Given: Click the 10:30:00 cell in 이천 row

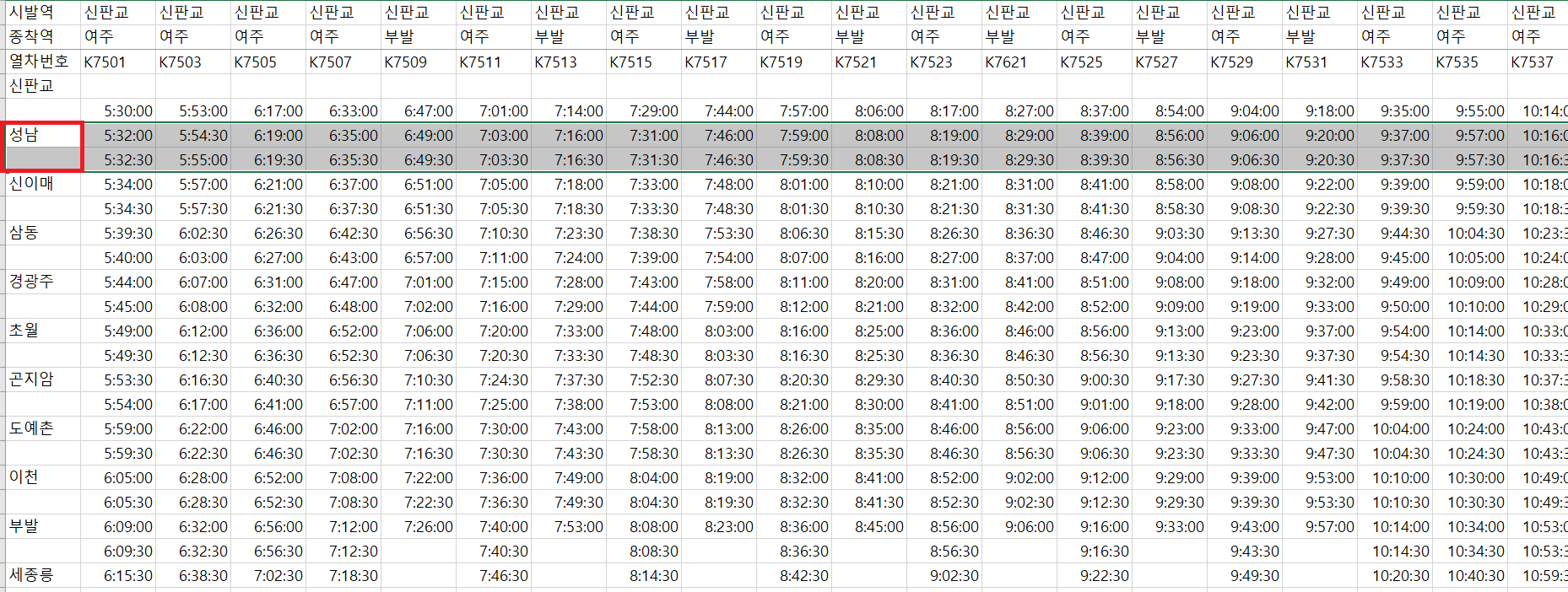Looking at the screenshot, I should tap(1470, 477).
